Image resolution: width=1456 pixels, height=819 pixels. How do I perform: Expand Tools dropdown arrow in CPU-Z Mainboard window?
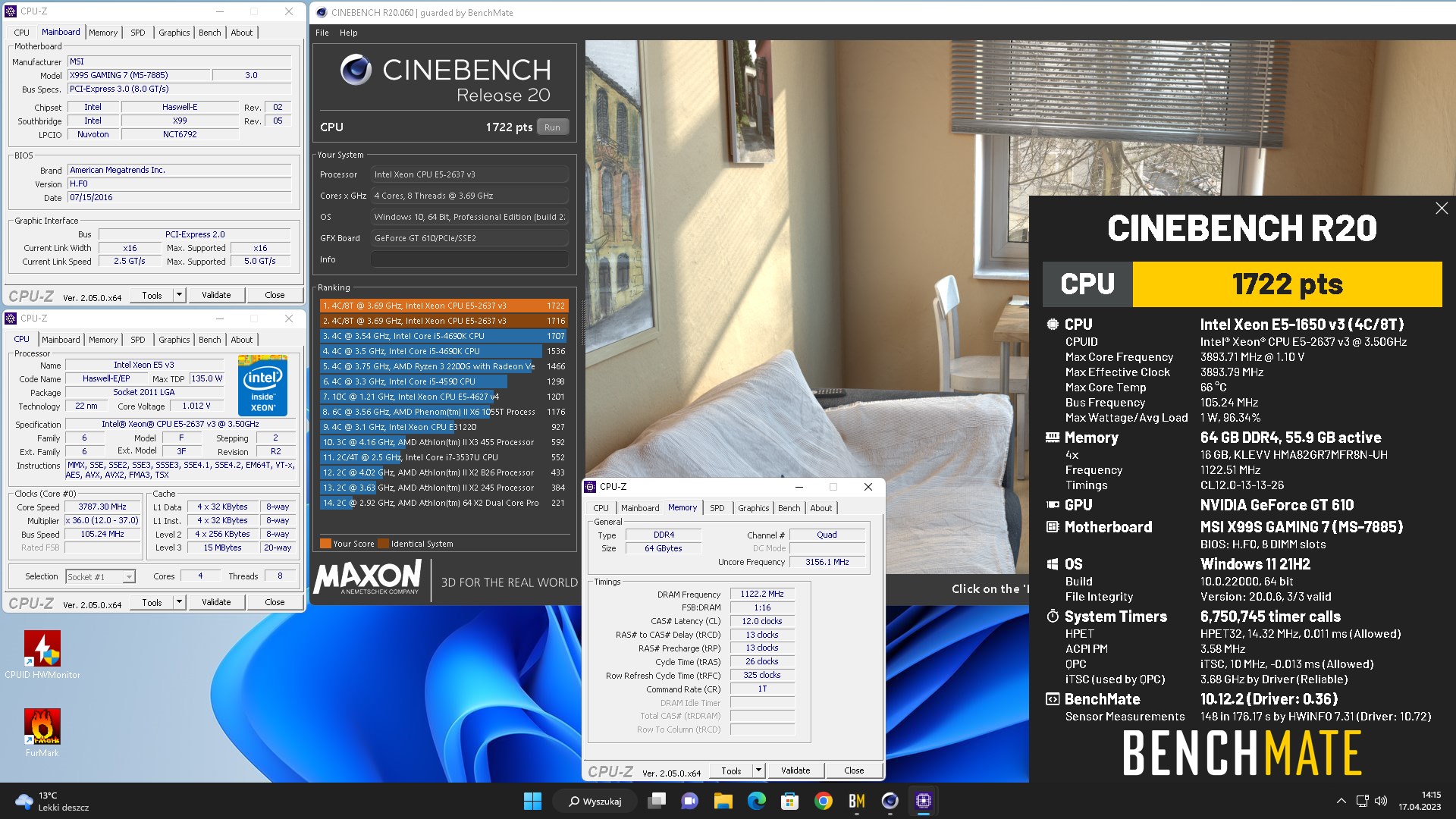tap(179, 295)
